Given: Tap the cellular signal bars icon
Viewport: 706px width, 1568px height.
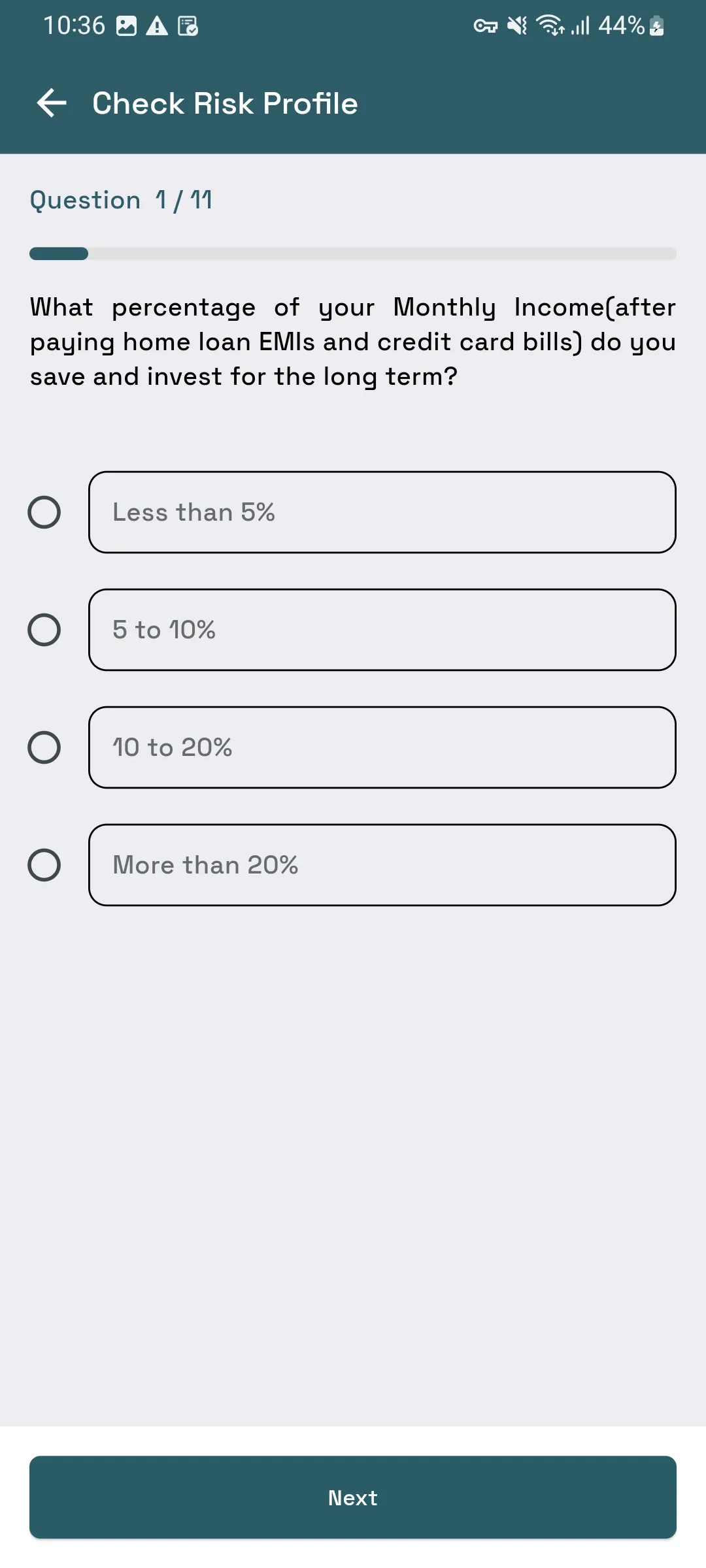Looking at the screenshot, I should click(x=580, y=26).
